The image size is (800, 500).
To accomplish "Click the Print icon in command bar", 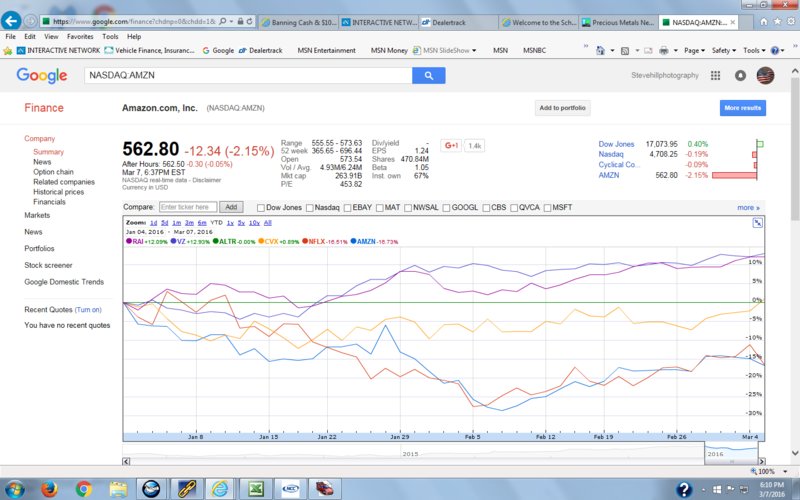I will coord(663,51).
